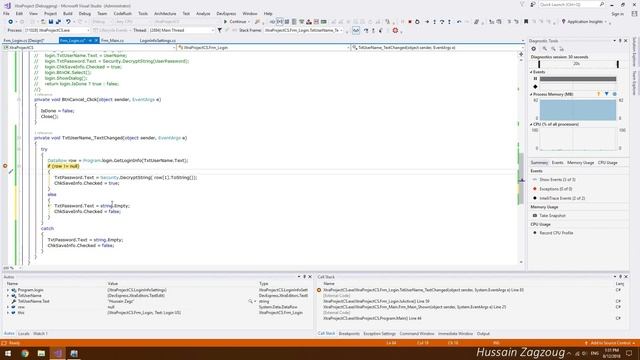Screen dimensions: 640x360
Task: Open Show Events link in Diagnostic Summary
Action: 557,180
